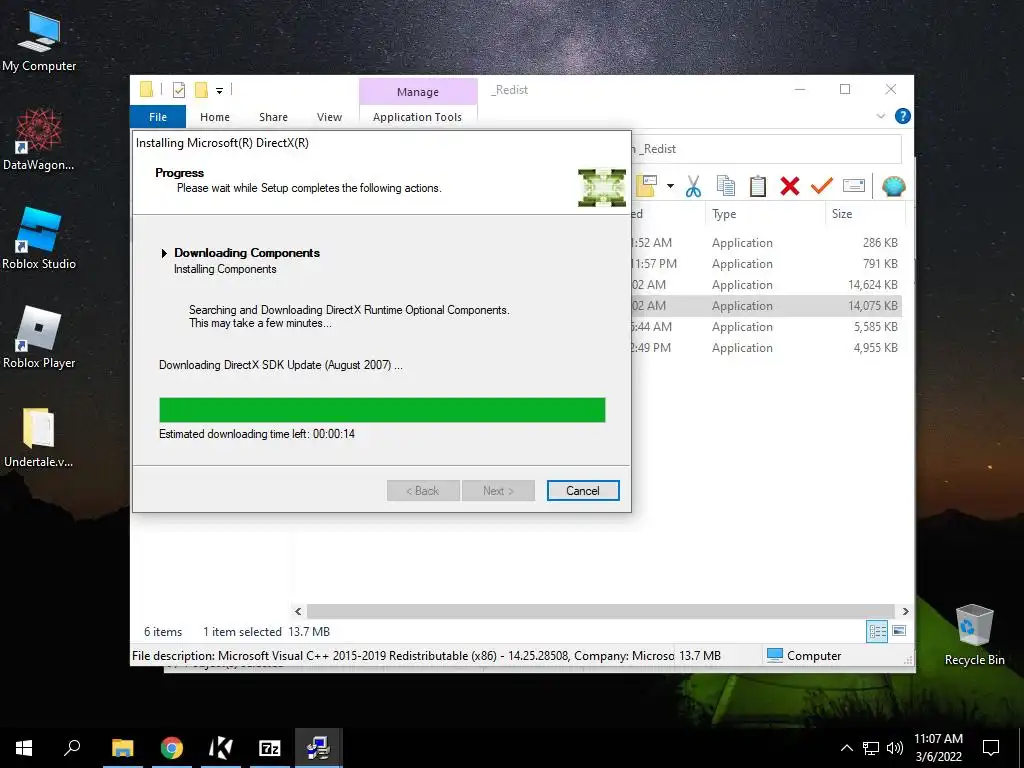The width and height of the screenshot is (1024, 768).
Task: Click the volume speaker tray icon
Action: click(895, 748)
